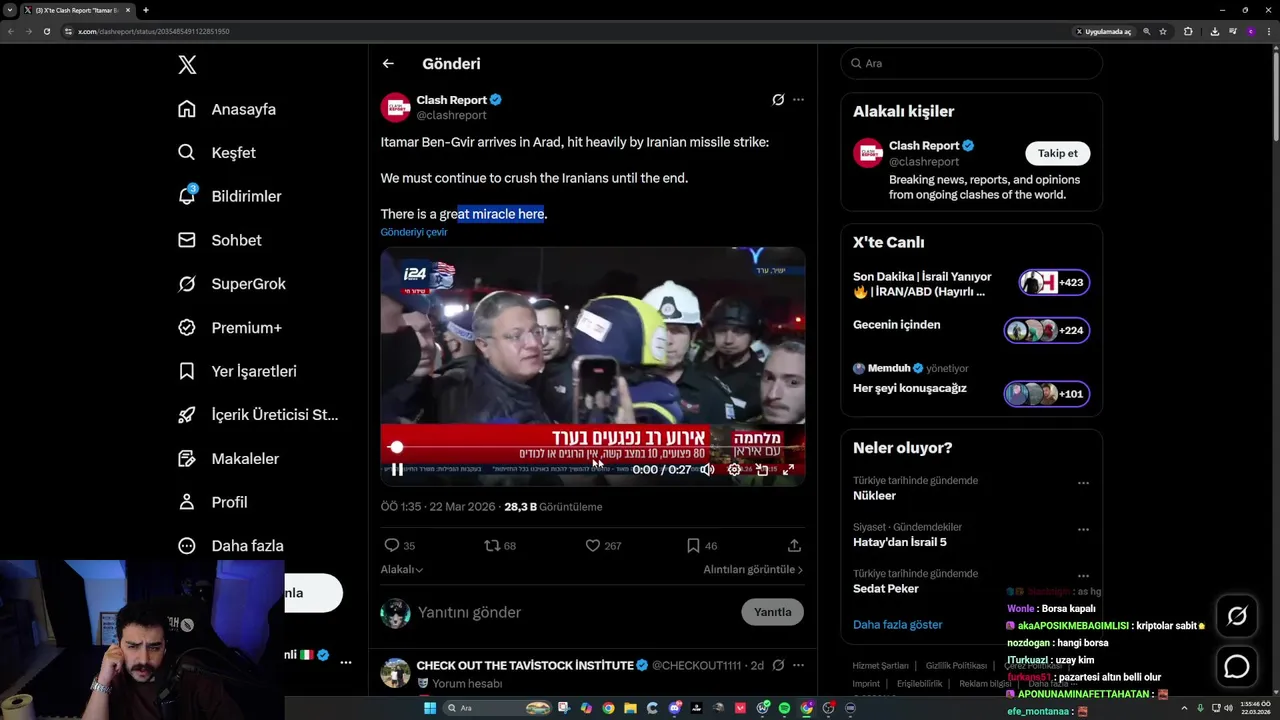Click the Grok icon on Clash Report post
1280x720 pixels.
778,100
